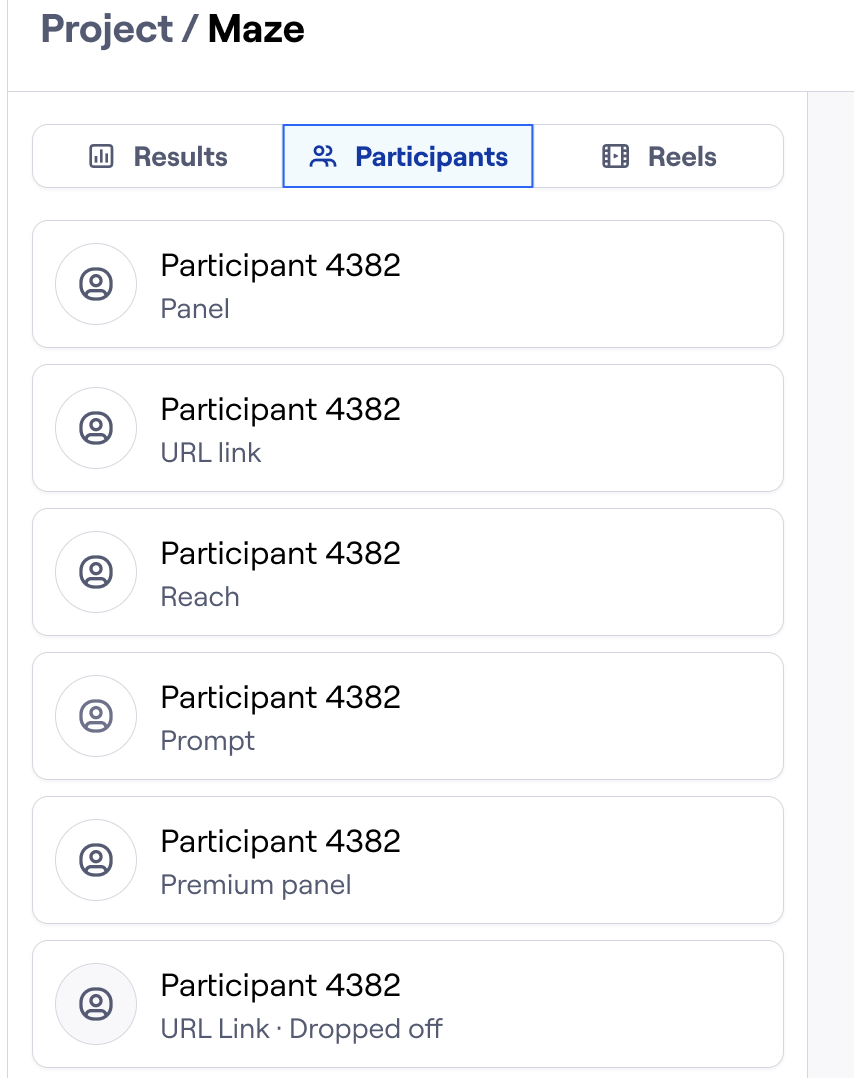Click avatar icon of URL link participant
This screenshot has height=1078, width=854.
(96, 428)
